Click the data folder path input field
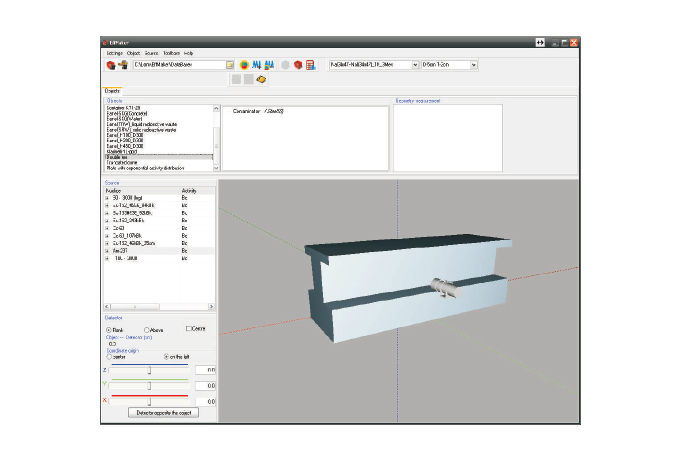This screenshot has height=460, width=680. [x=178, y=65]
